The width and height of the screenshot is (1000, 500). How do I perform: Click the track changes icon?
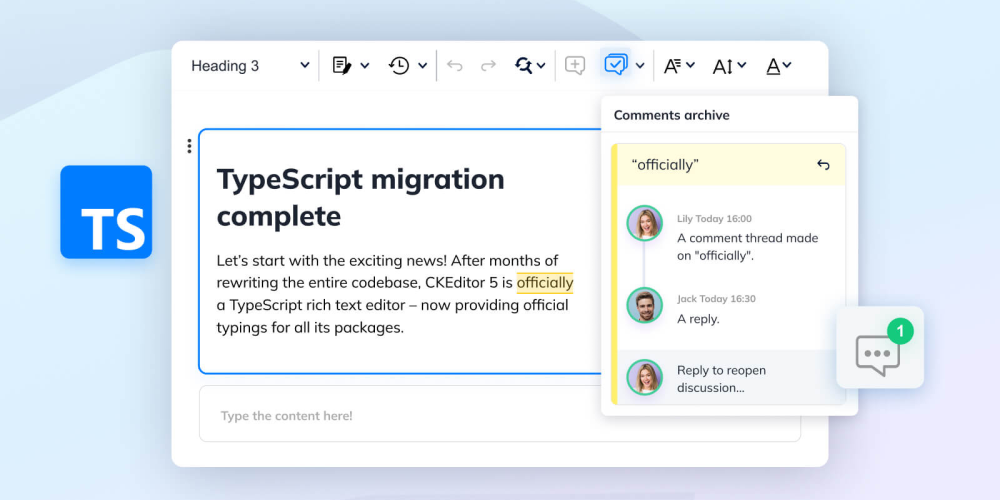[x=342, y=65]
